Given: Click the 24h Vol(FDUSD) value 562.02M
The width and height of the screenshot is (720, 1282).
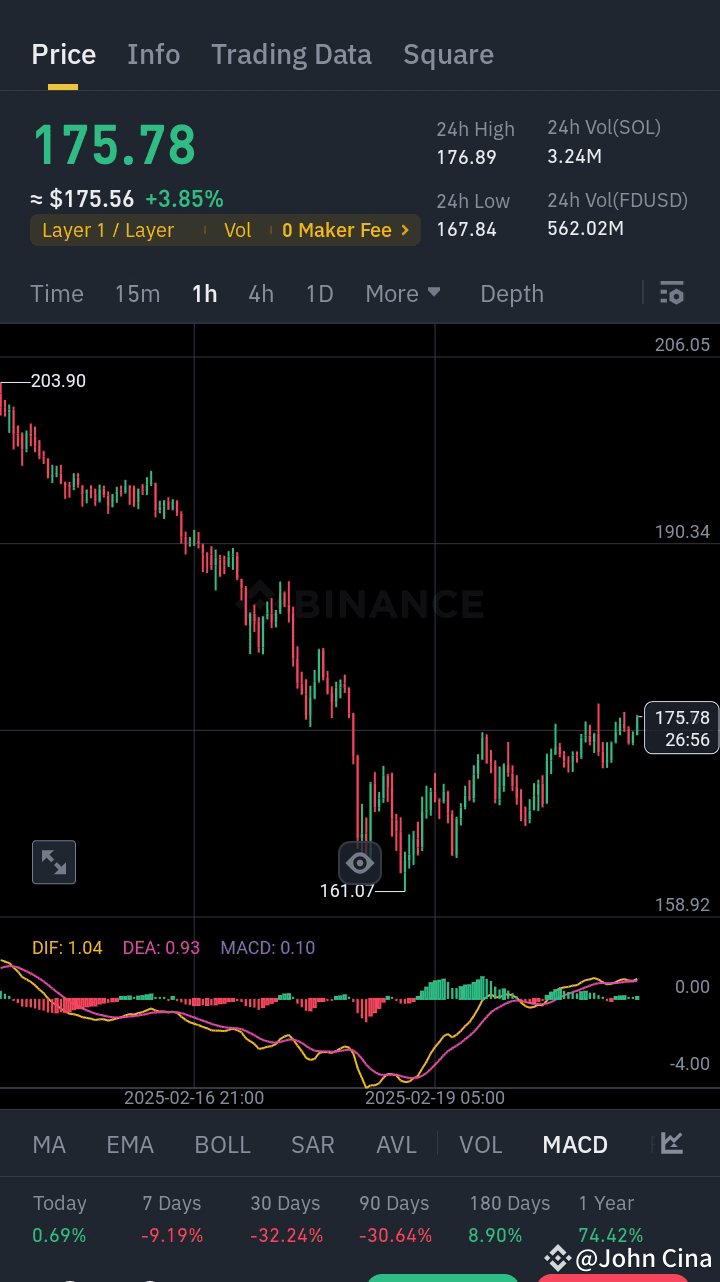Looking at the screenshot, I should click(x=585, y=228).
